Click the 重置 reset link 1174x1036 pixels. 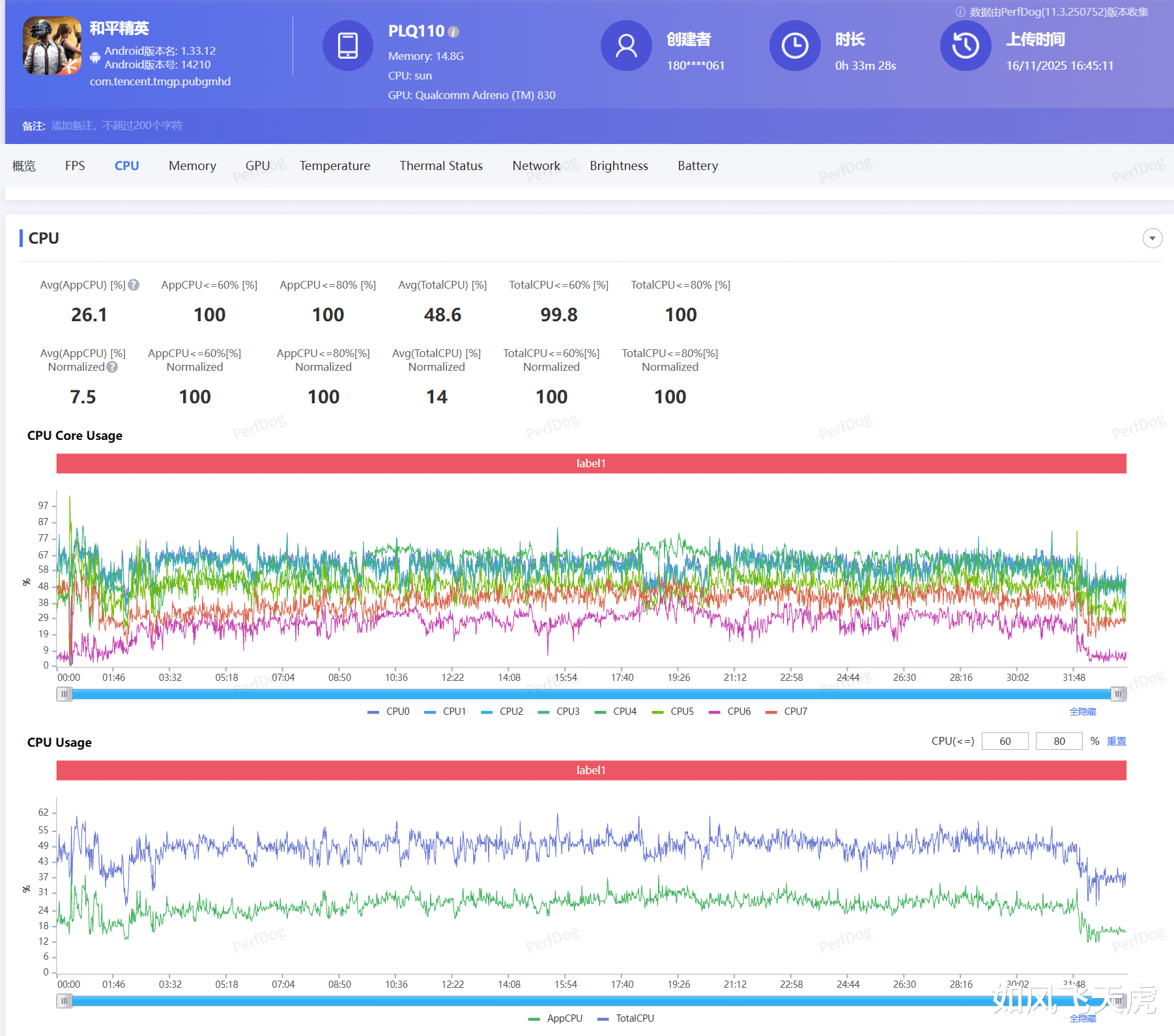tap(1116, 741)
